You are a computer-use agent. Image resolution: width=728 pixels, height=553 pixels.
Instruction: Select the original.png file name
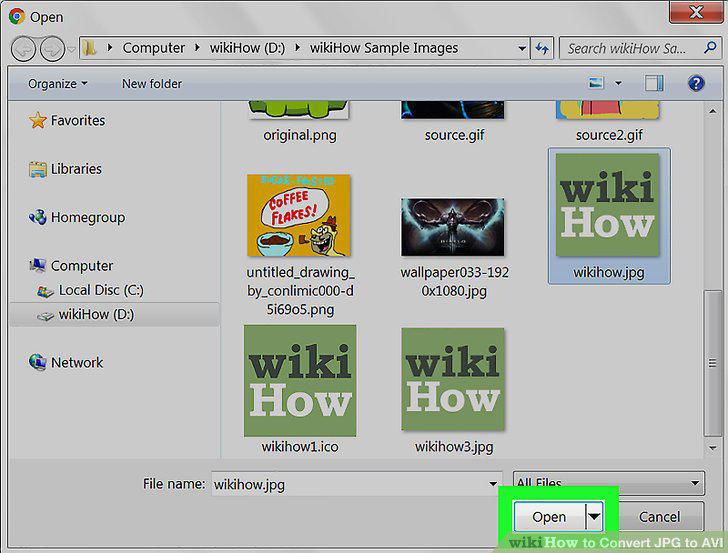point(300,135)
